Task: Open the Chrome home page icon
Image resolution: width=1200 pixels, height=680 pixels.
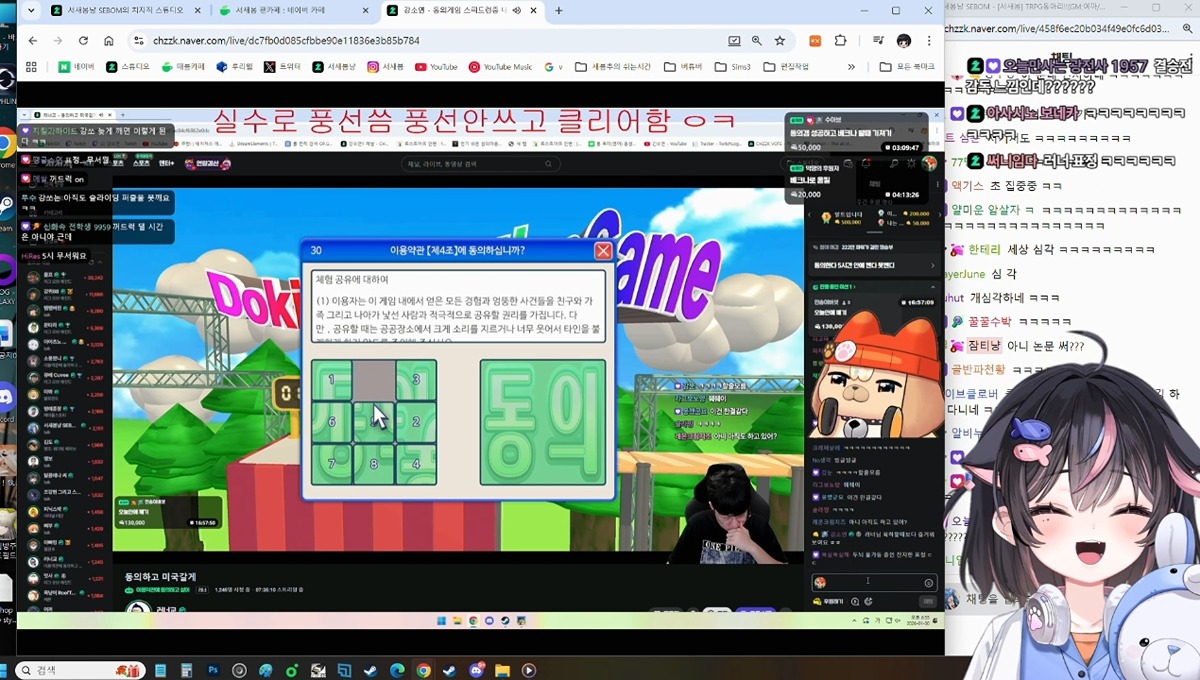Action: point(109,41)
